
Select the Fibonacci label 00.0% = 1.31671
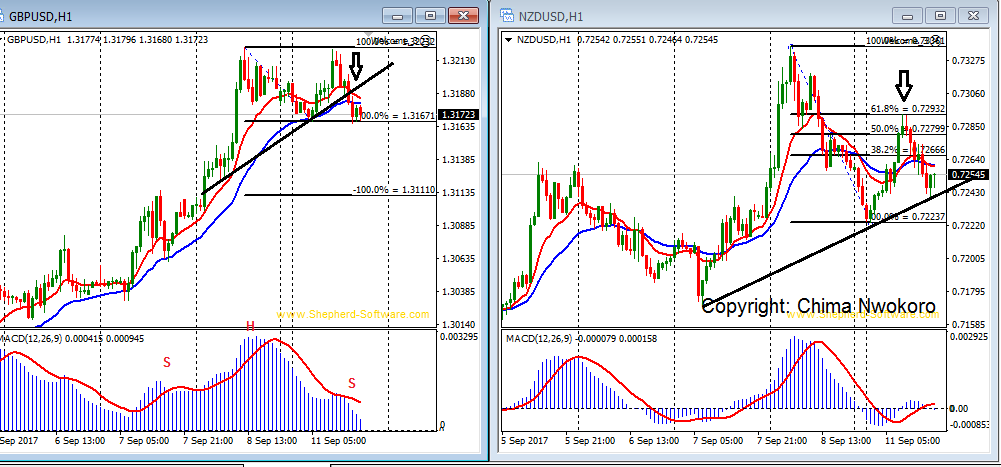coord(398,115)
